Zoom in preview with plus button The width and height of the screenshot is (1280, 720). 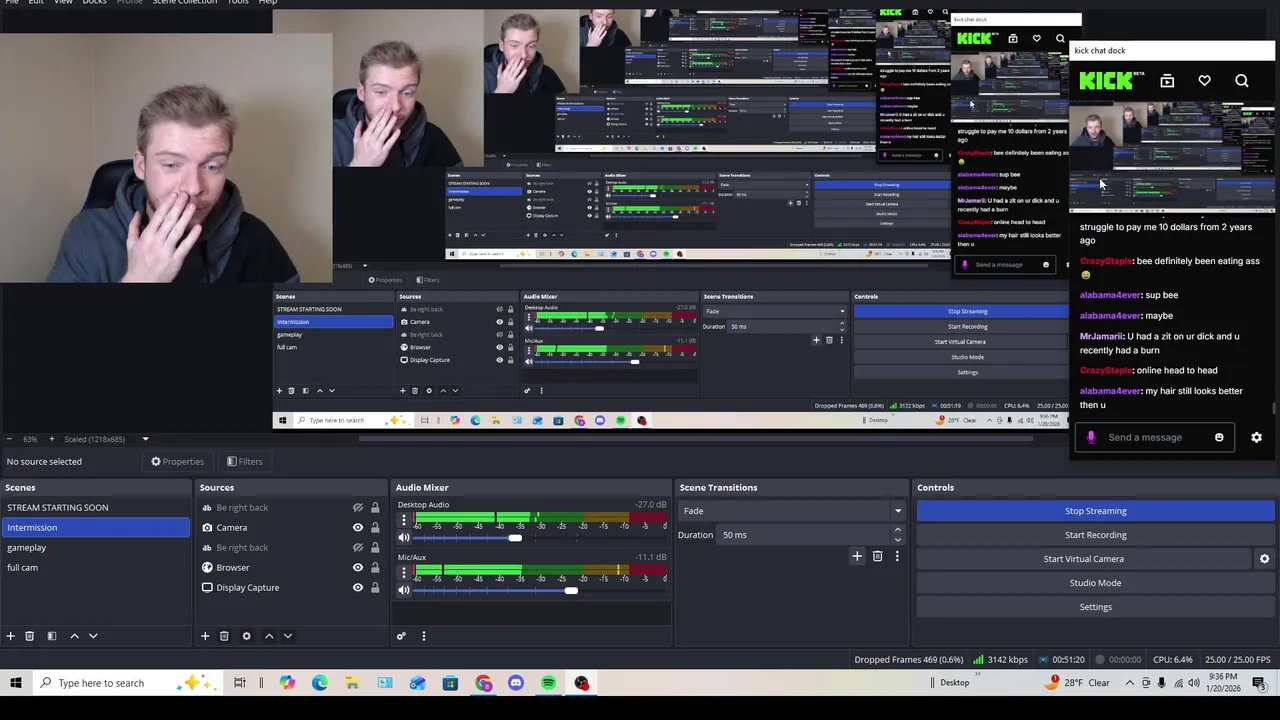51,439
